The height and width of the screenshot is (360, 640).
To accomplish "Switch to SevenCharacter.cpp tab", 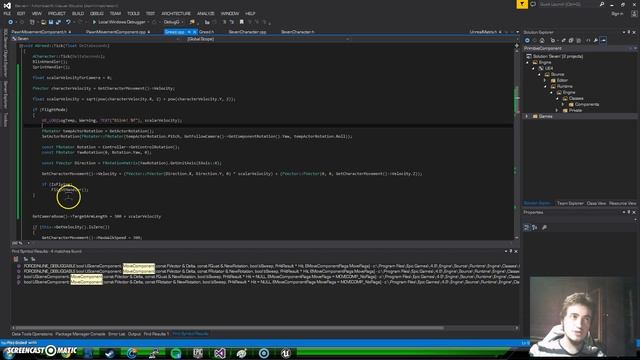I will (x=247, y=32).
